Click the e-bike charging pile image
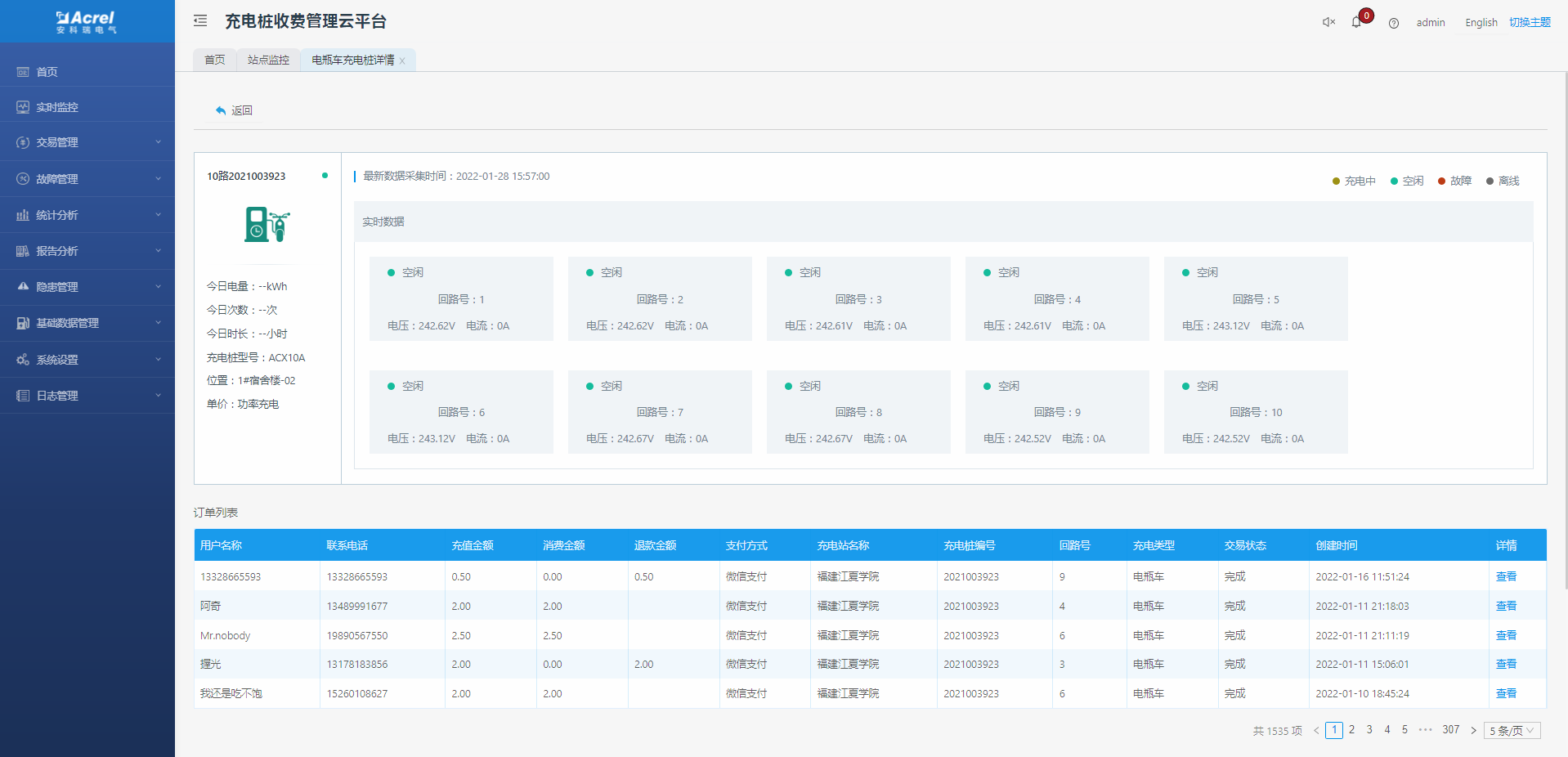This screenshot has width=1568, height=757. click(x=267, y=224)
